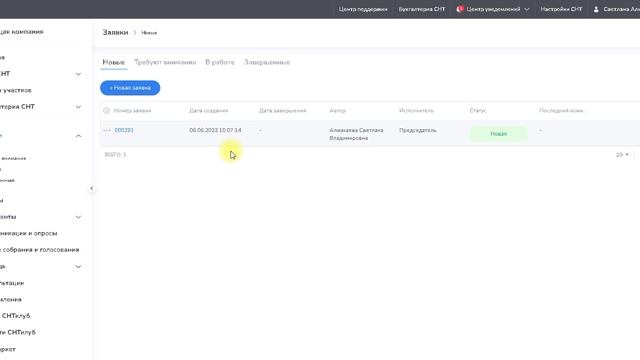This screenshot has width=640, height=360.
Task: Expand the Центр уведомлений dropdown chevron
Action: (527, 9)
